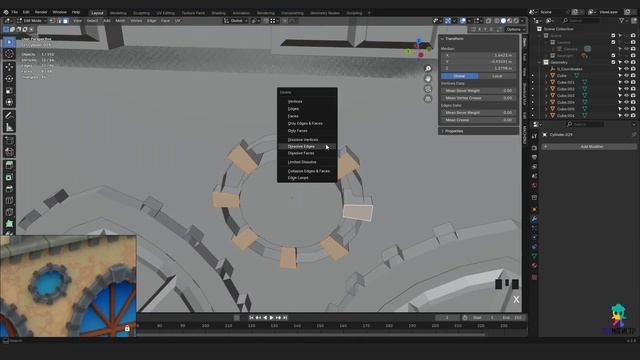Jump to the timeline end frame

point(285,318)
